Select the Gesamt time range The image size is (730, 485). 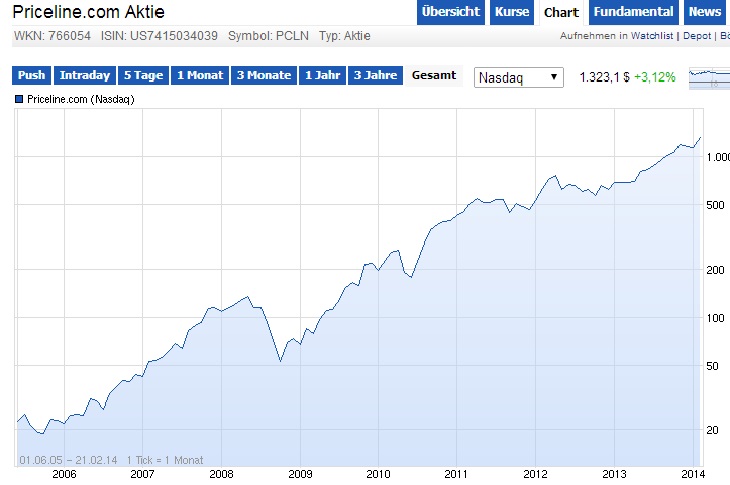tap(434, 75)
